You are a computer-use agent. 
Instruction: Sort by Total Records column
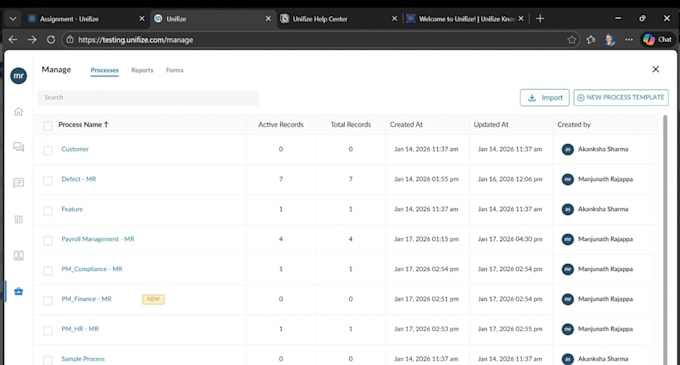[350, 124]
